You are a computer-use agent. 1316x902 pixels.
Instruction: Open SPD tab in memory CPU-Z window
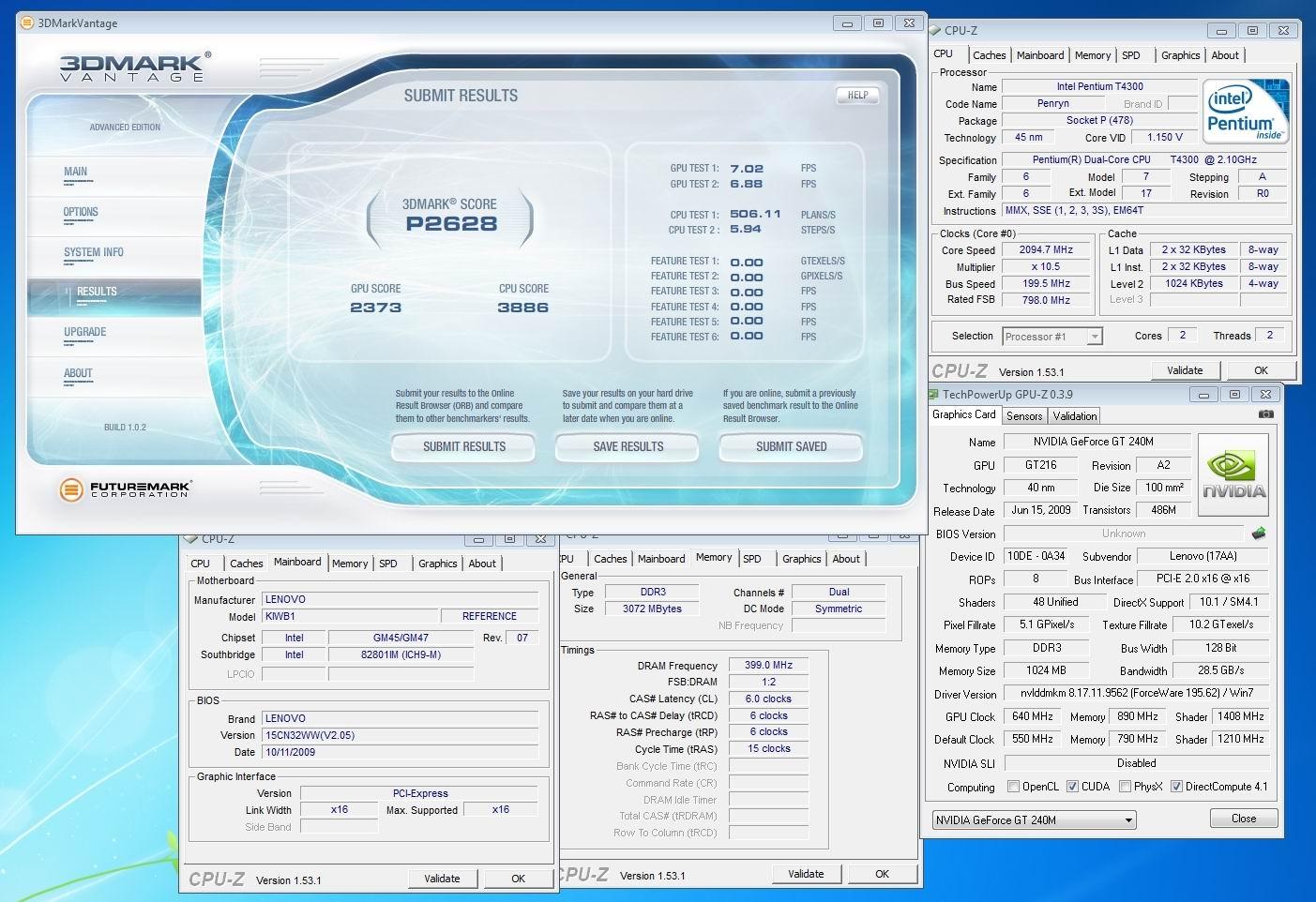coord(752,559)
